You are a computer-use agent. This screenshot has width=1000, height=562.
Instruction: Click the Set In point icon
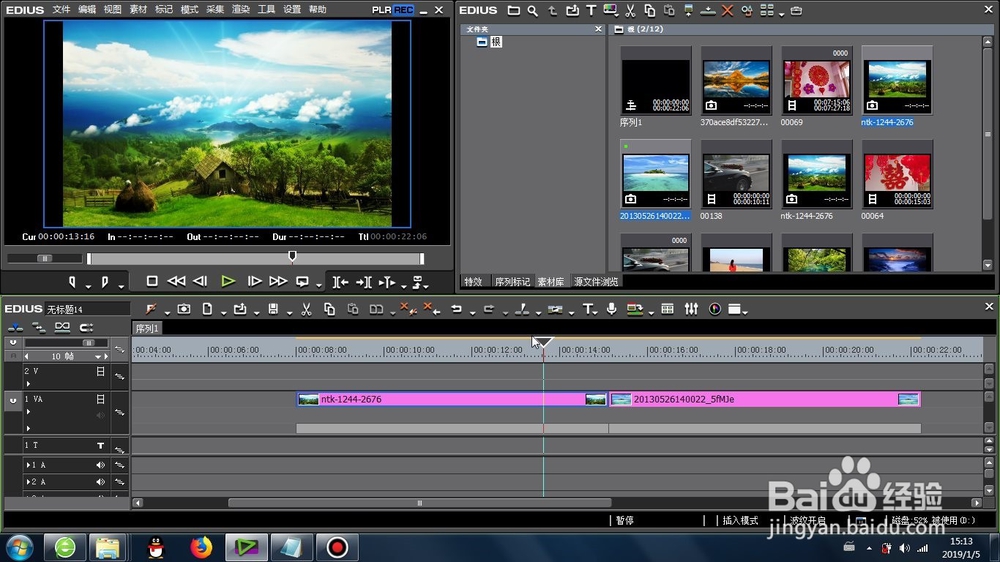(72, 281)
